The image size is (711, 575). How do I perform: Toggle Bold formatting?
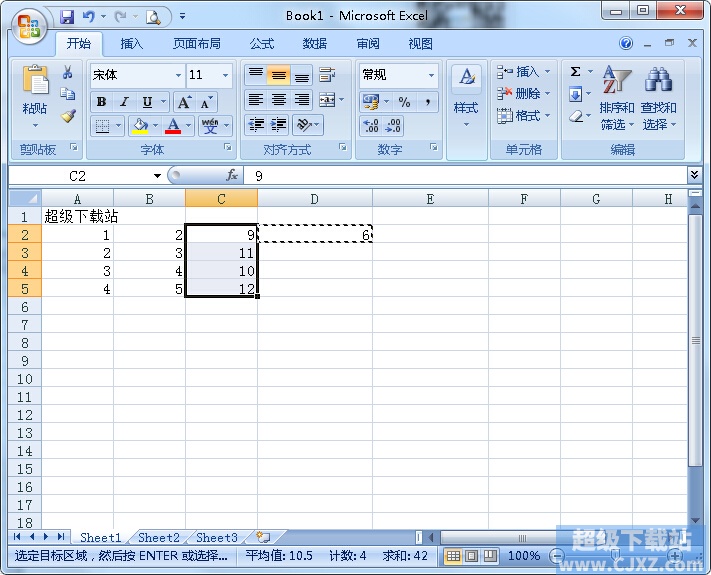[101, 102]
